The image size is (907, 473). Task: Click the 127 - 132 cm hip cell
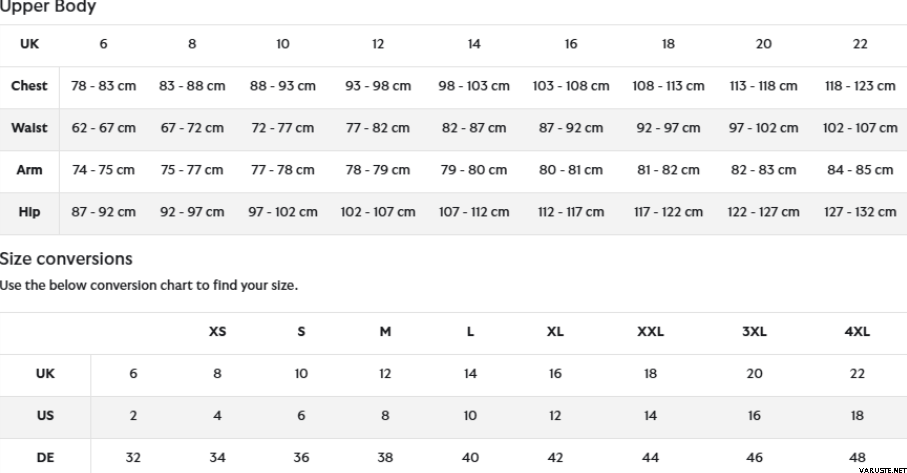(860, 212)
